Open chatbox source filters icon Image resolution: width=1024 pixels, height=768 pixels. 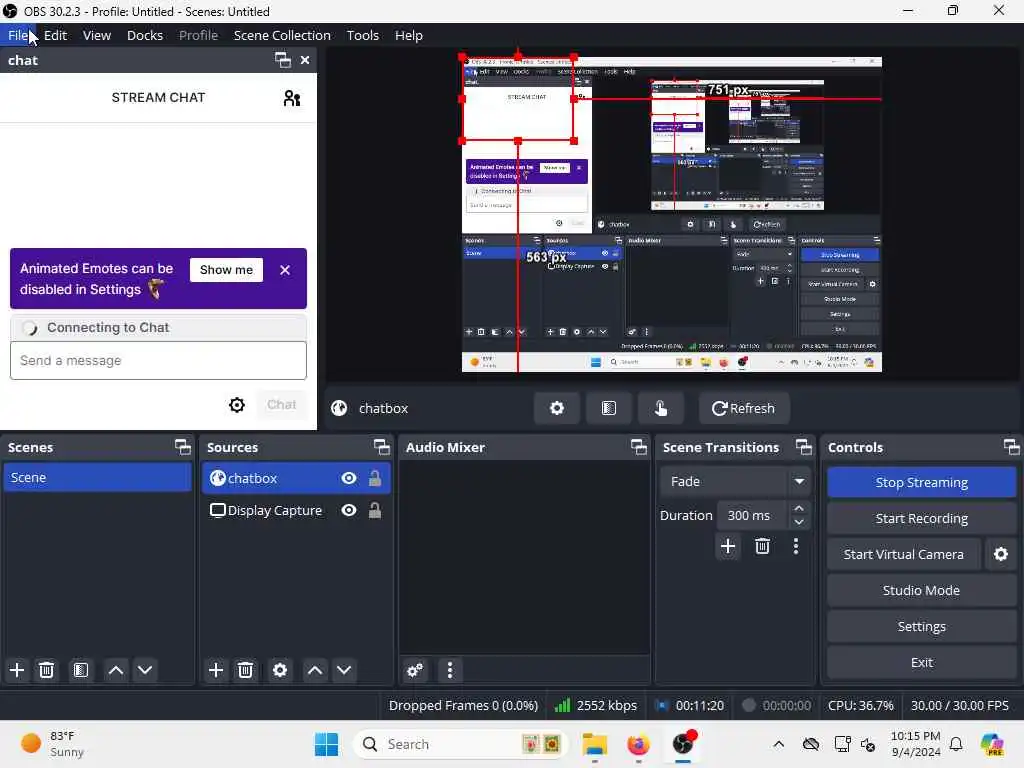pos(609,408)
